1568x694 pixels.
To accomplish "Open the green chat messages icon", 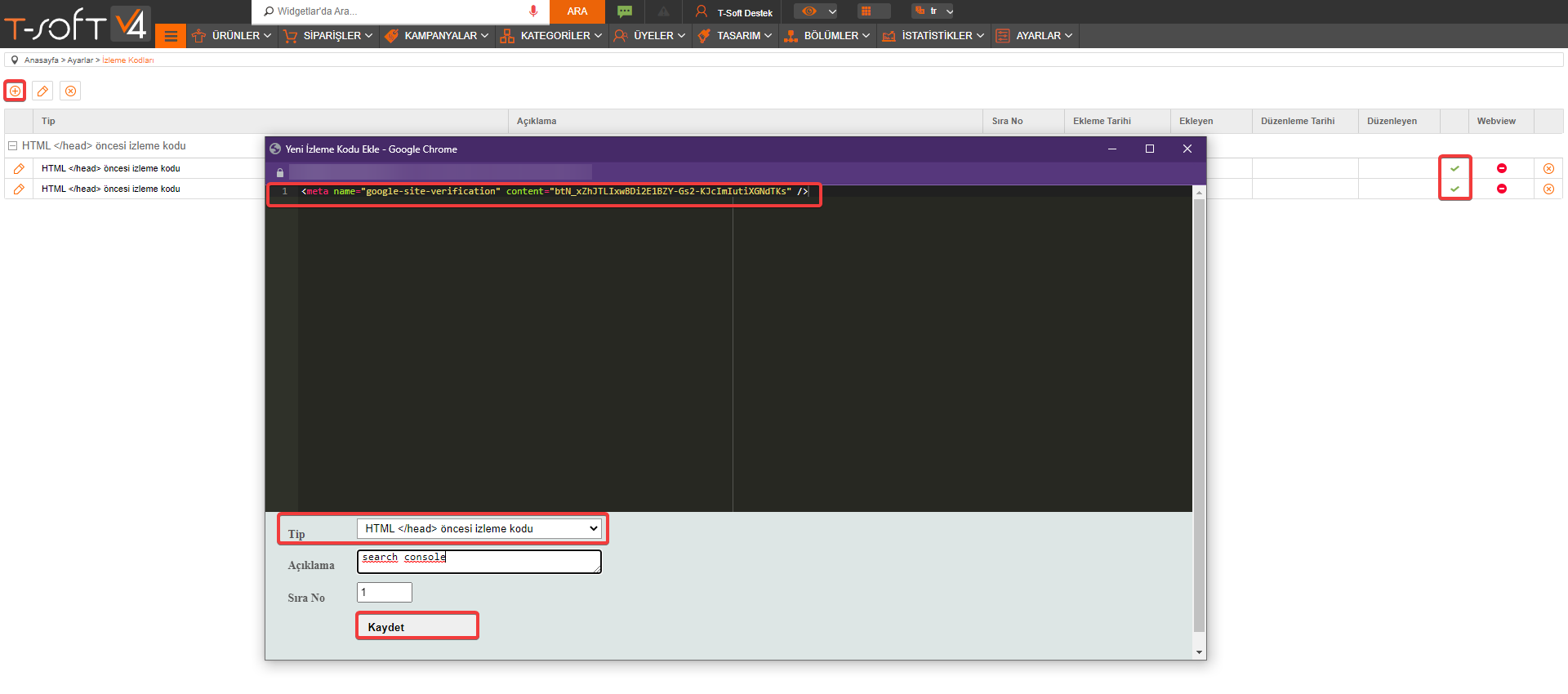I will [x=625, y=11].
